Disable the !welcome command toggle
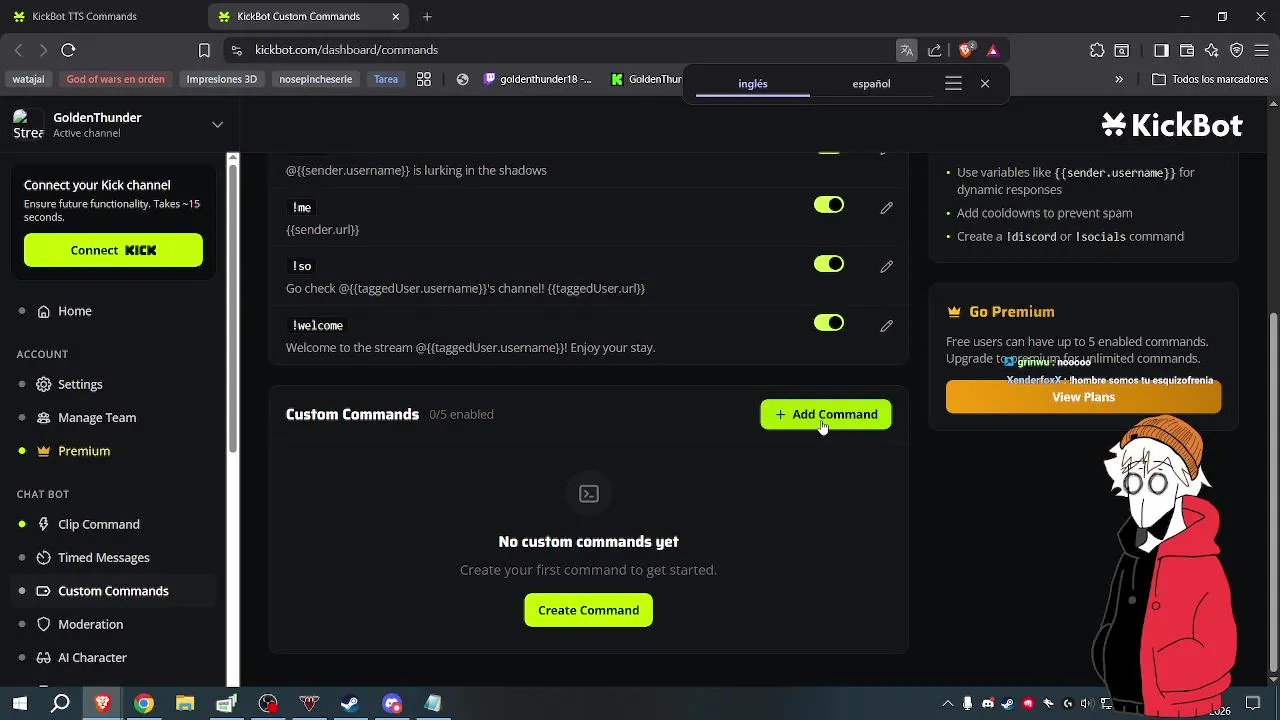The image size is (1280, 720). pyautogui.click(x=829, y=323)
